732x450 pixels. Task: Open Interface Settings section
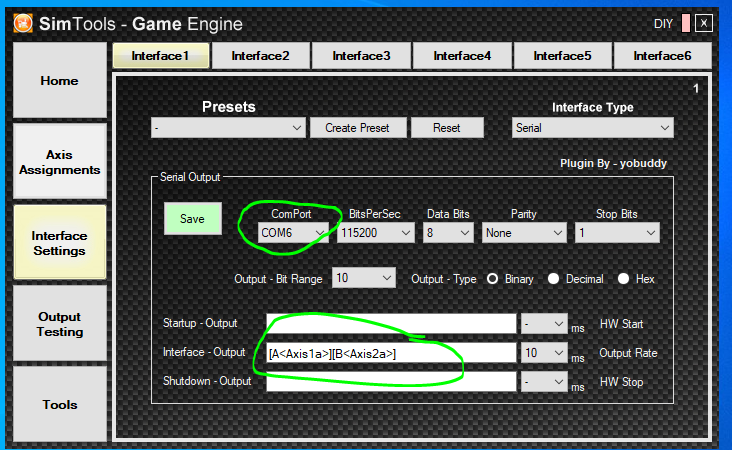pyautogui.click(x=60, y=243)
